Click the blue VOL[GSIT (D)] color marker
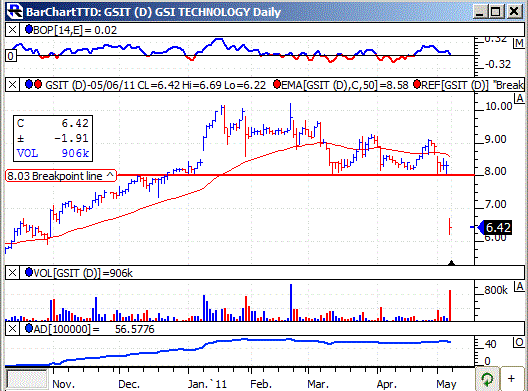 (x=29, y=272)
